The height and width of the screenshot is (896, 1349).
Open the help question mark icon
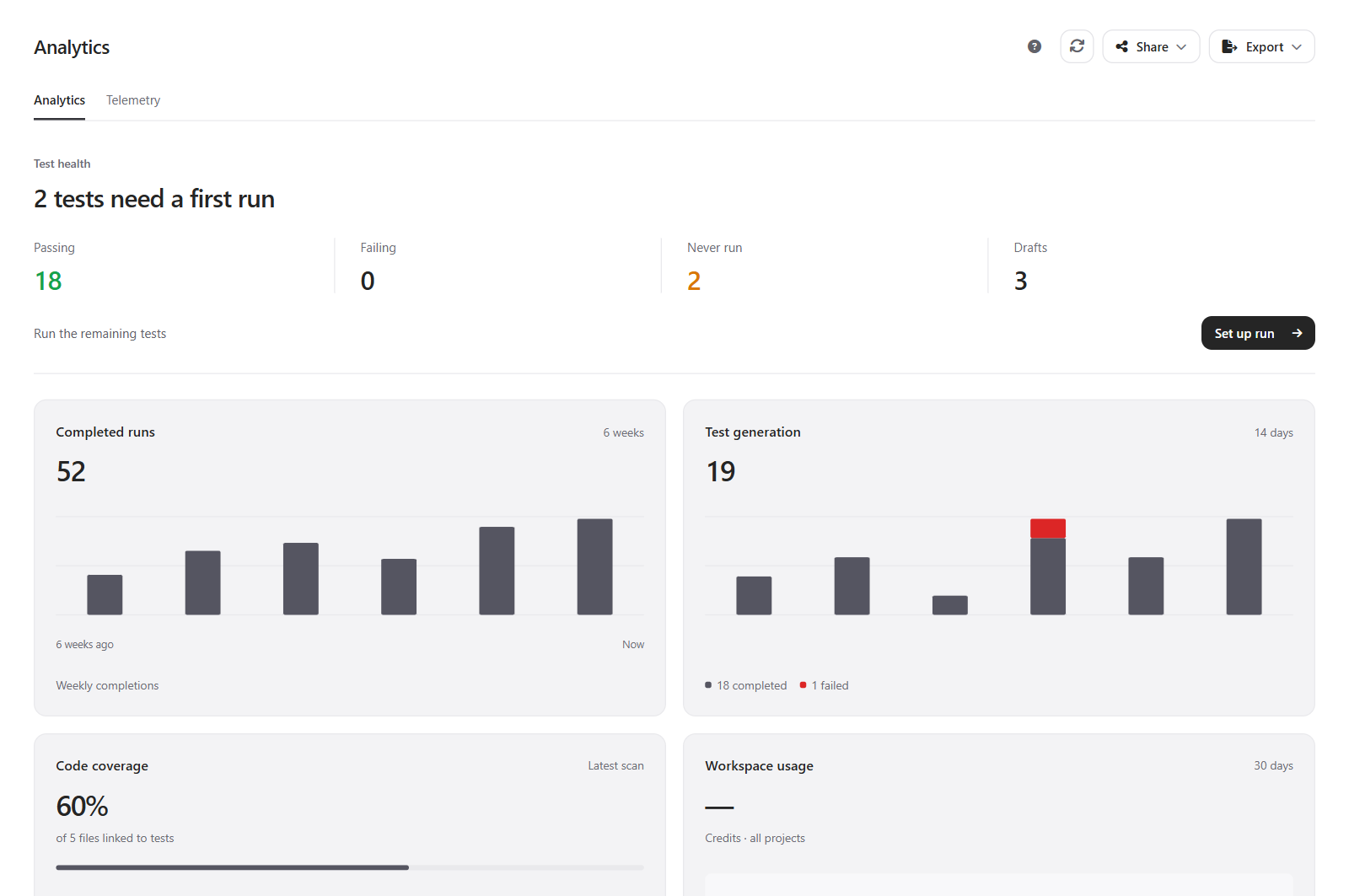tap(1035, 46)
